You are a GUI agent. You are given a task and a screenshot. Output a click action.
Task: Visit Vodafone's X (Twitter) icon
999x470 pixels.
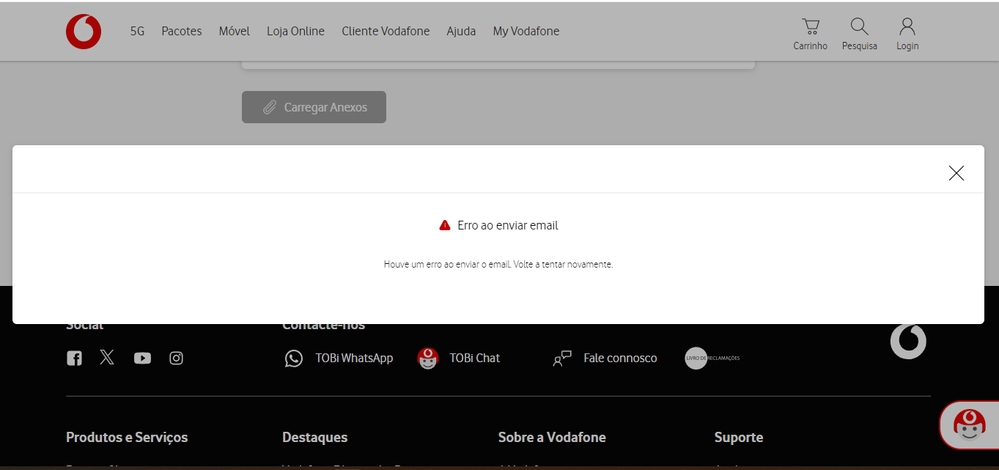(x=107, y=357)
